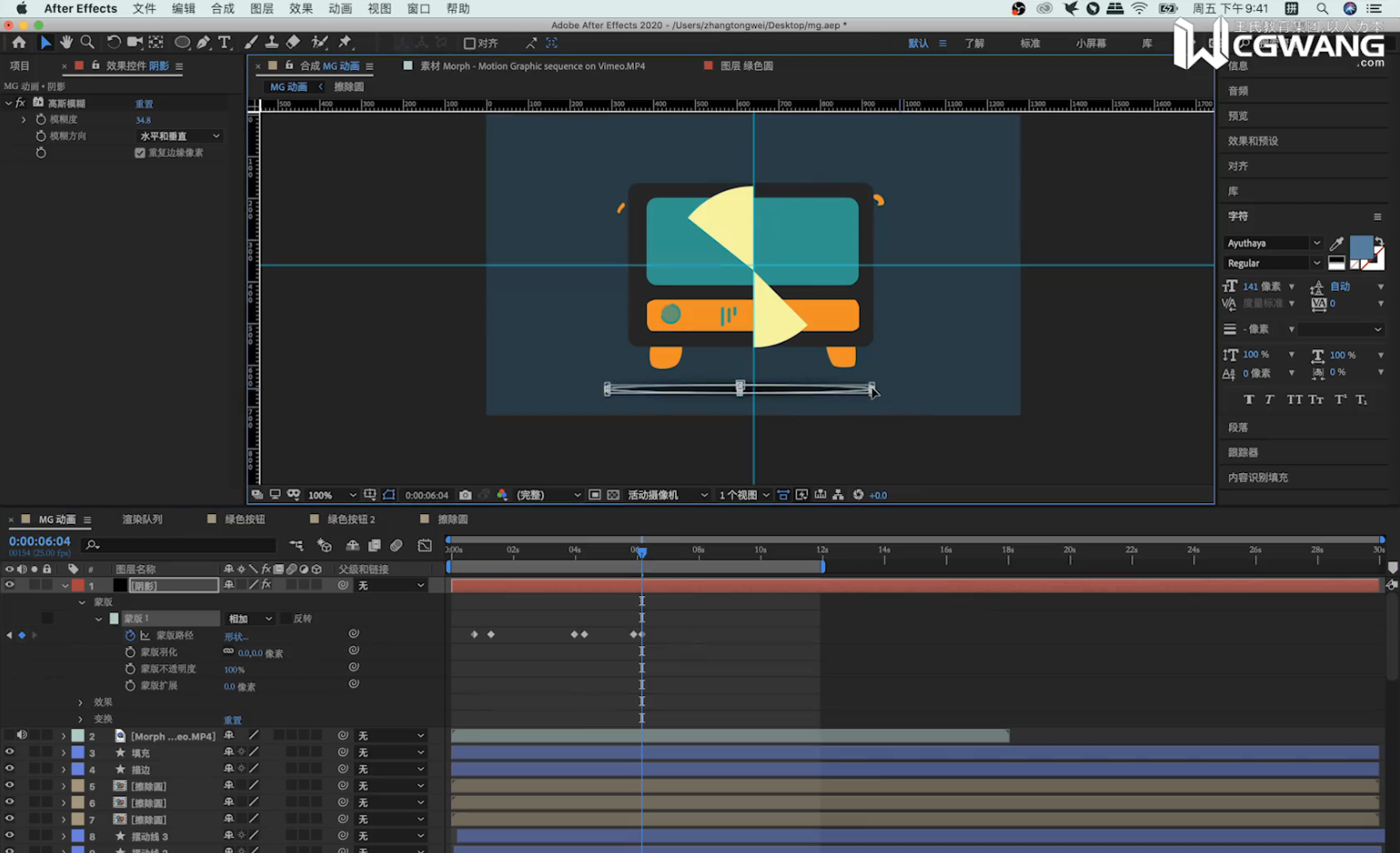Select the Brush tool
The width and height of the screenshot is (1400, 853).
pos(250,42)
